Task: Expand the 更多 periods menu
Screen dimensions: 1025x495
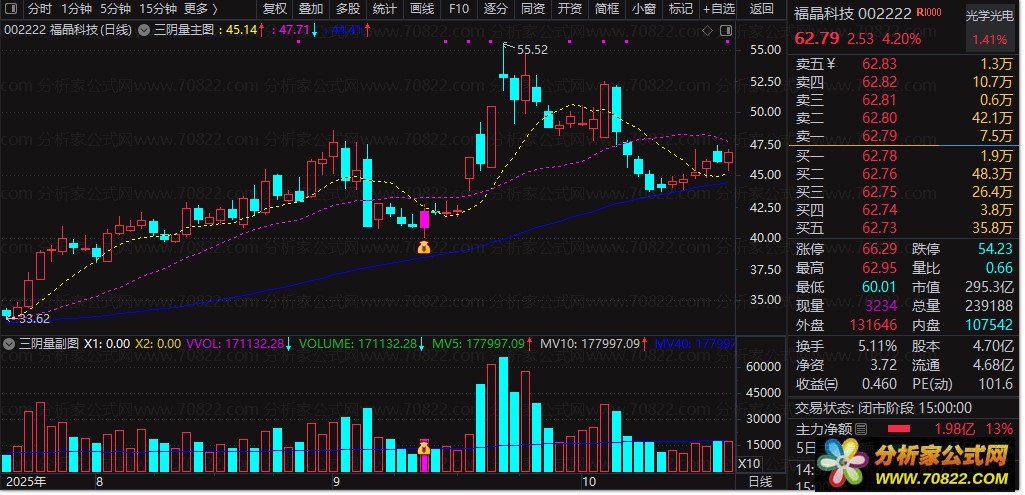Action: click(201, 9)
